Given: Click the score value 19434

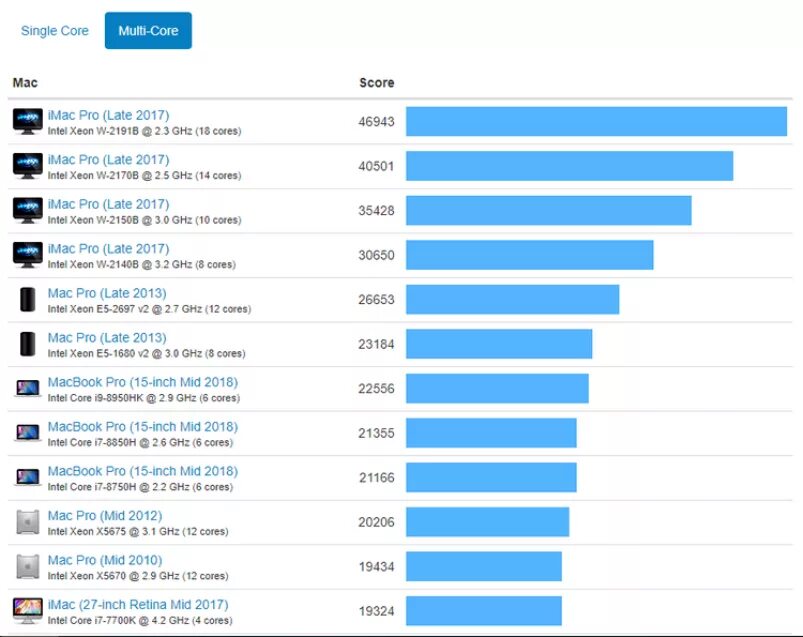Looking at the screenshot, I should pyautogui.click(x=376, y=567).
